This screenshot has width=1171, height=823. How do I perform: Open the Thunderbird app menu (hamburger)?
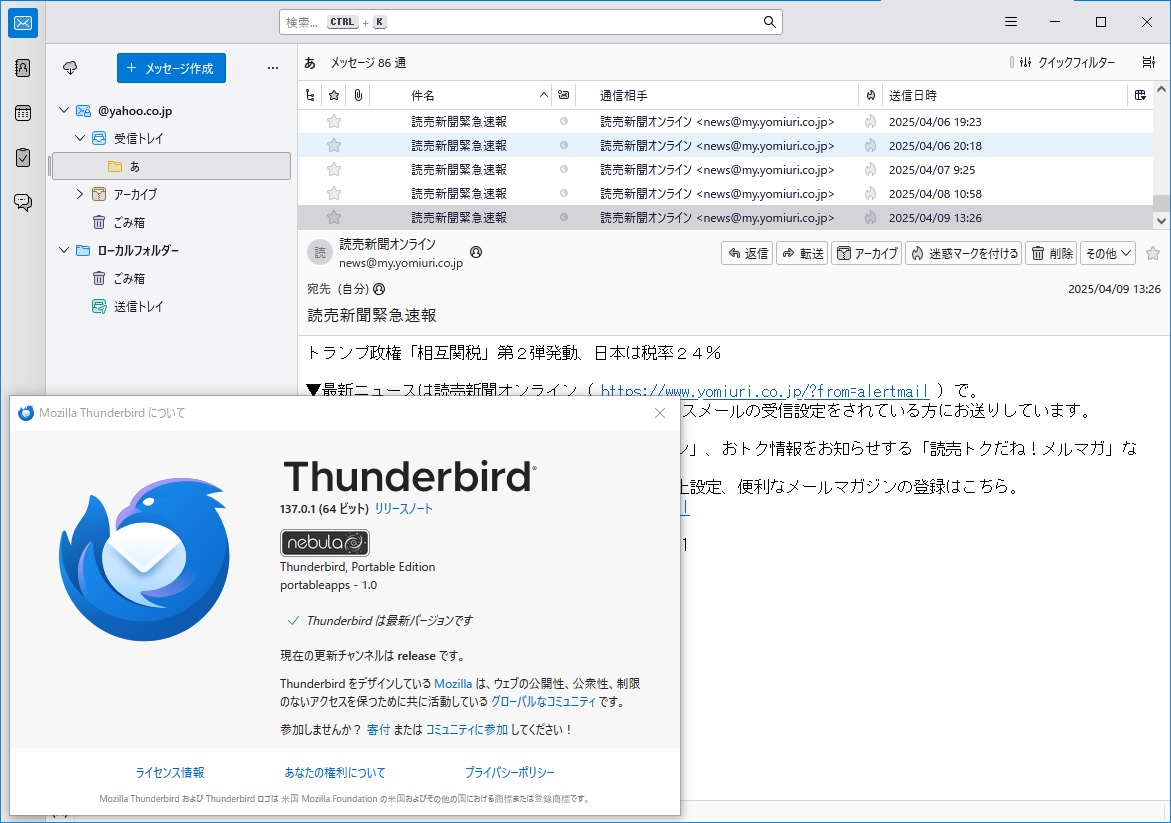tap(1011, 22)
